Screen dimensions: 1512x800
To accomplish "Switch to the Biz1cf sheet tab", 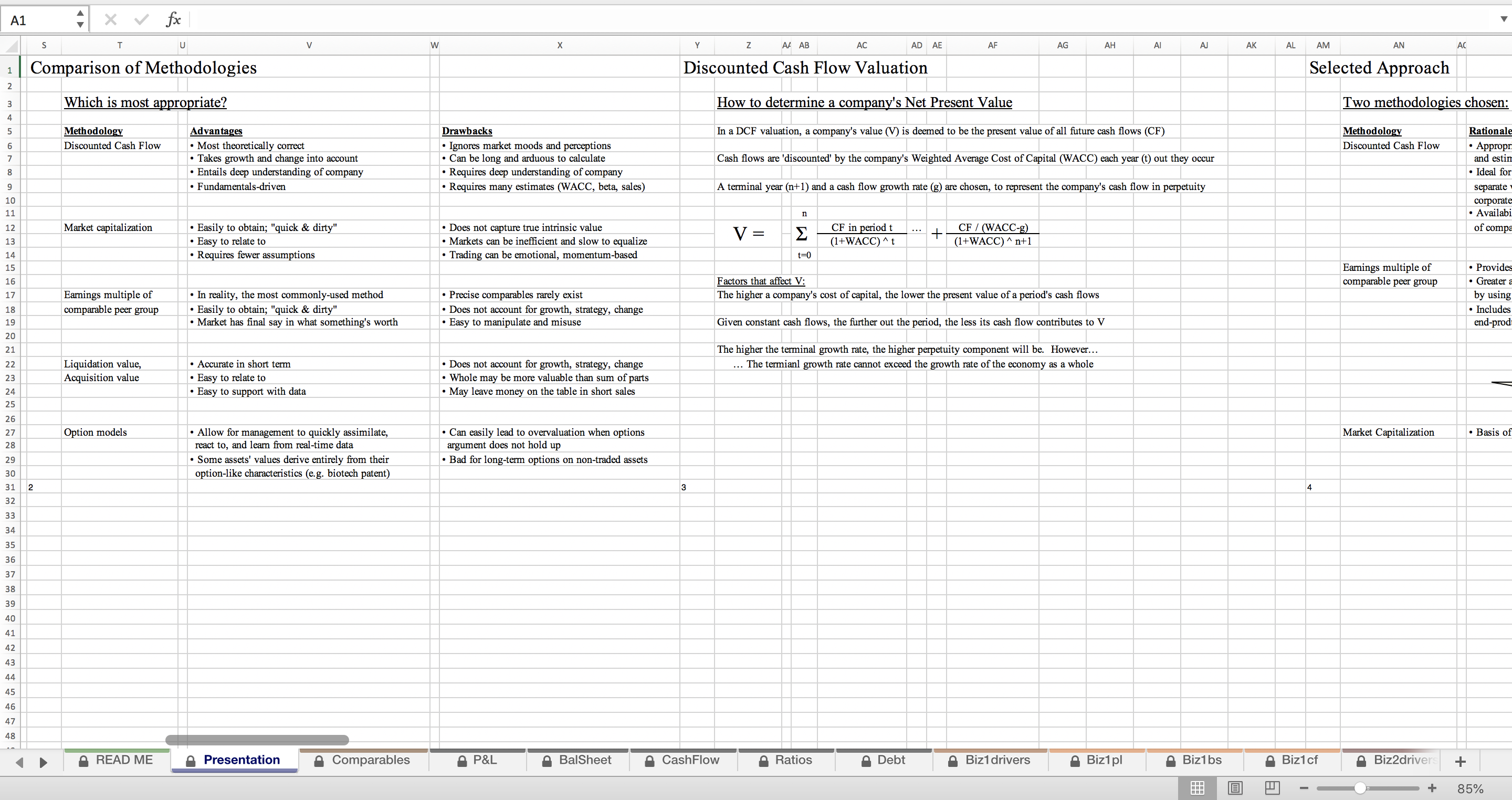I will tap(1292, 760).
